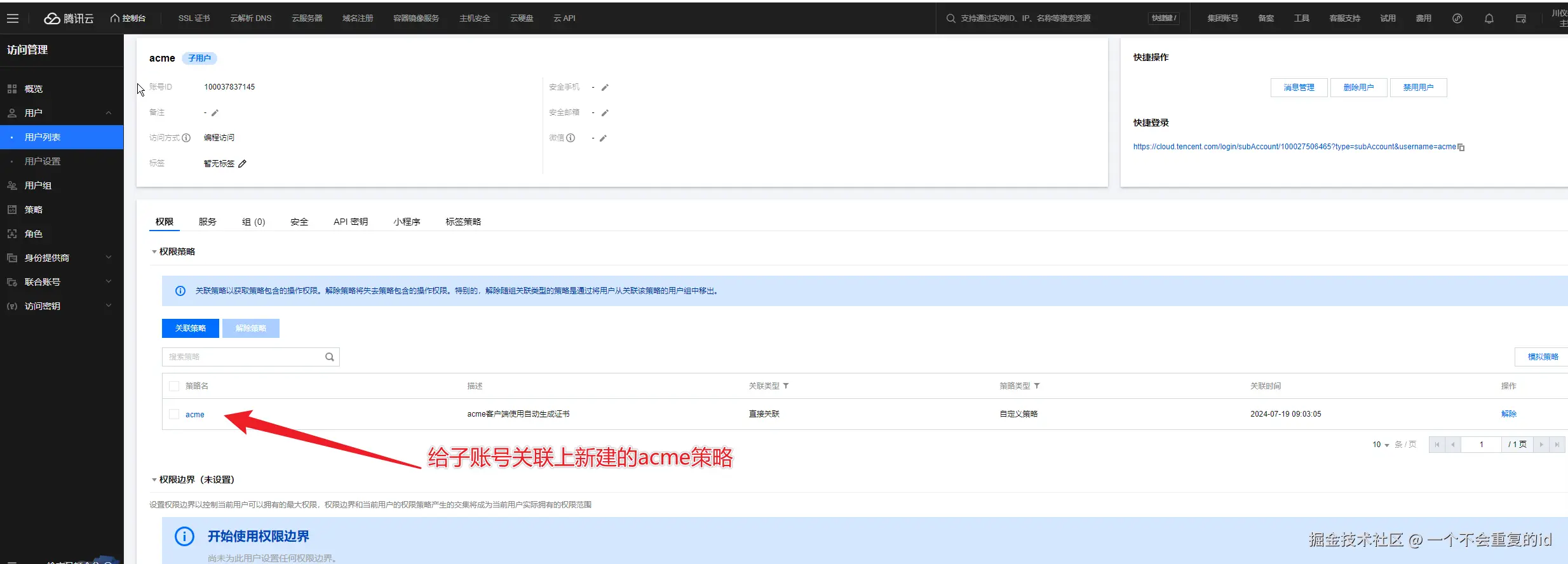Filter by 策略类型 funnel icon
This screenshot has width=1568, height=564.
pyautogui.click(x=1037, y=386)
